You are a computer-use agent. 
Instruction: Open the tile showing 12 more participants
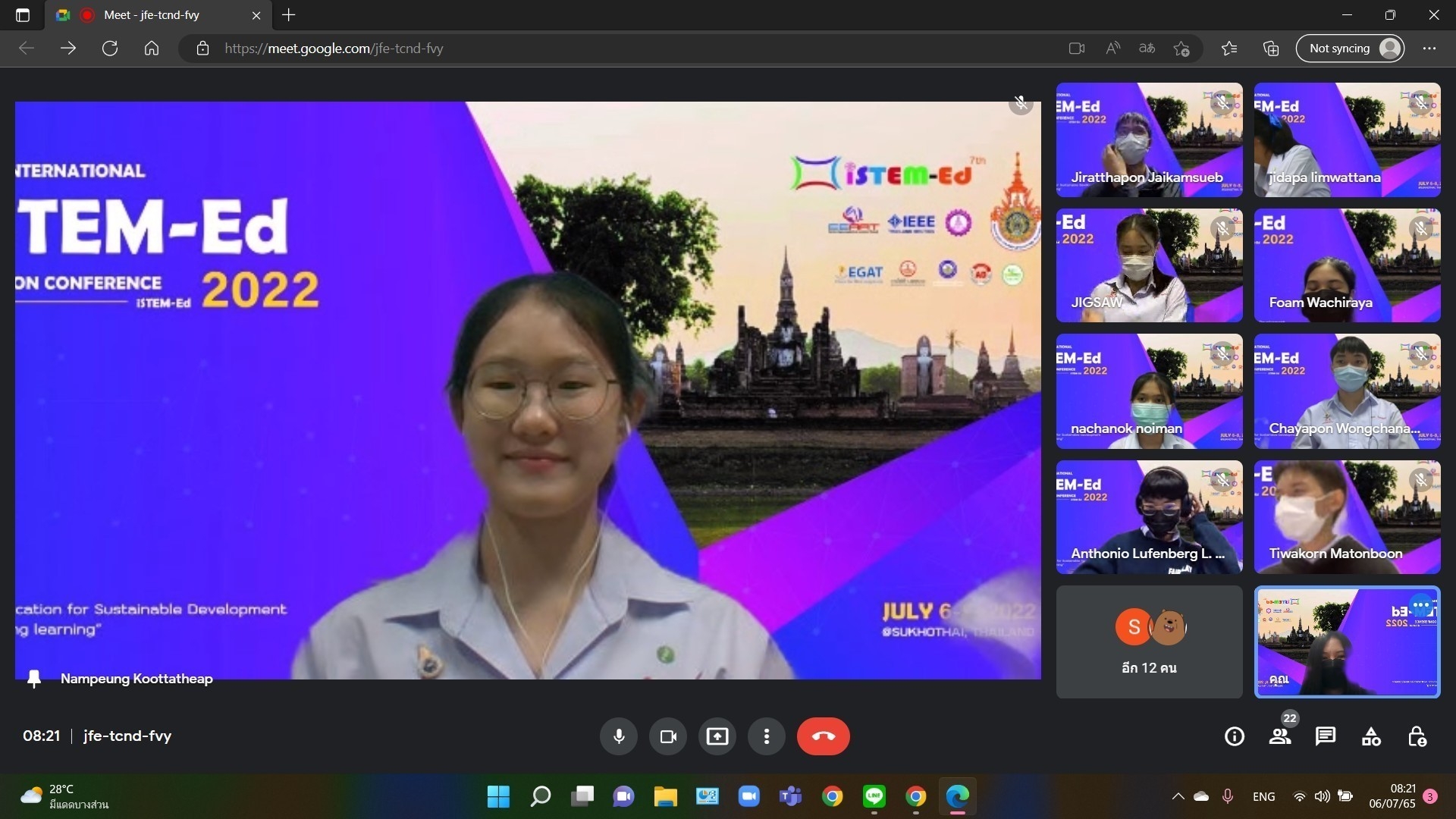pyautogui.click(x=1150, y=642)
